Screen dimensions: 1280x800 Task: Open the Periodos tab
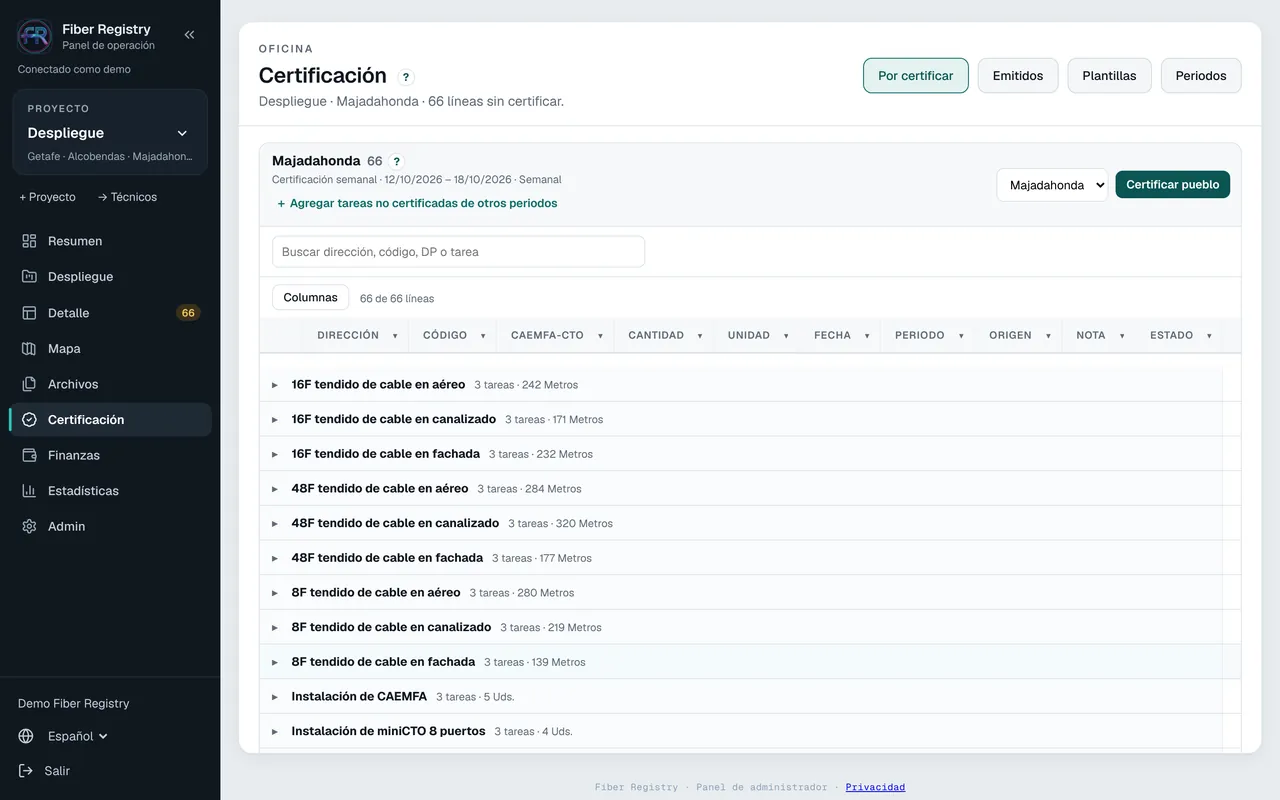coord(1201,76)
